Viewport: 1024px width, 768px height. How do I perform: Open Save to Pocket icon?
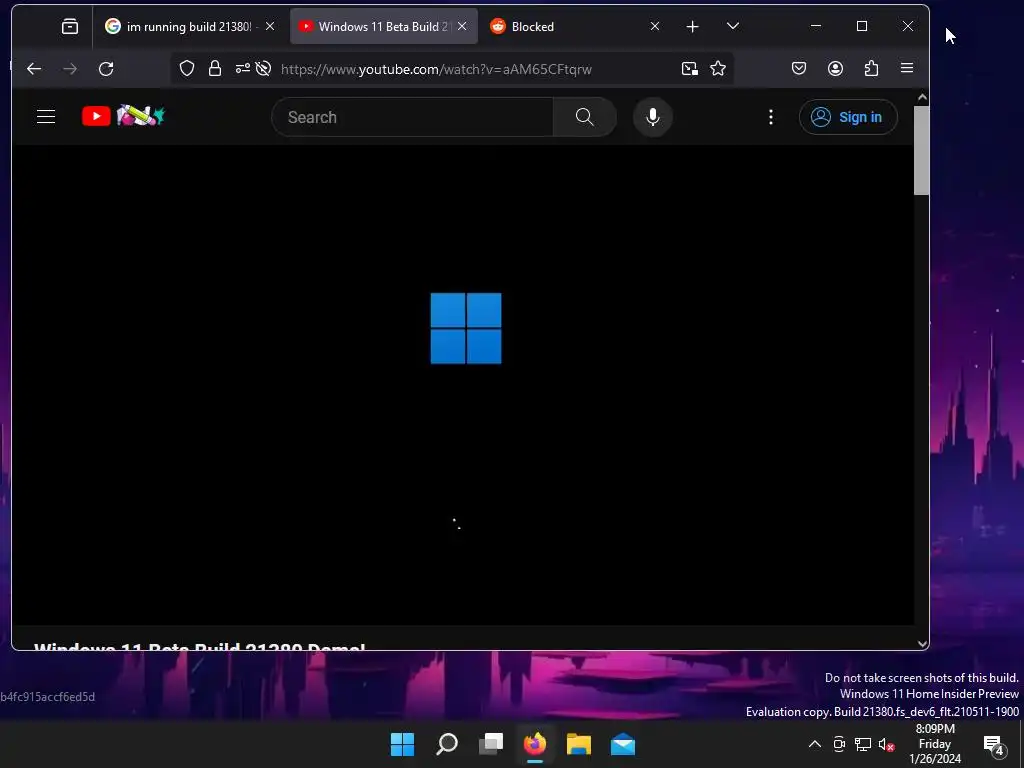pyautogui.click(x=799, y=69)
